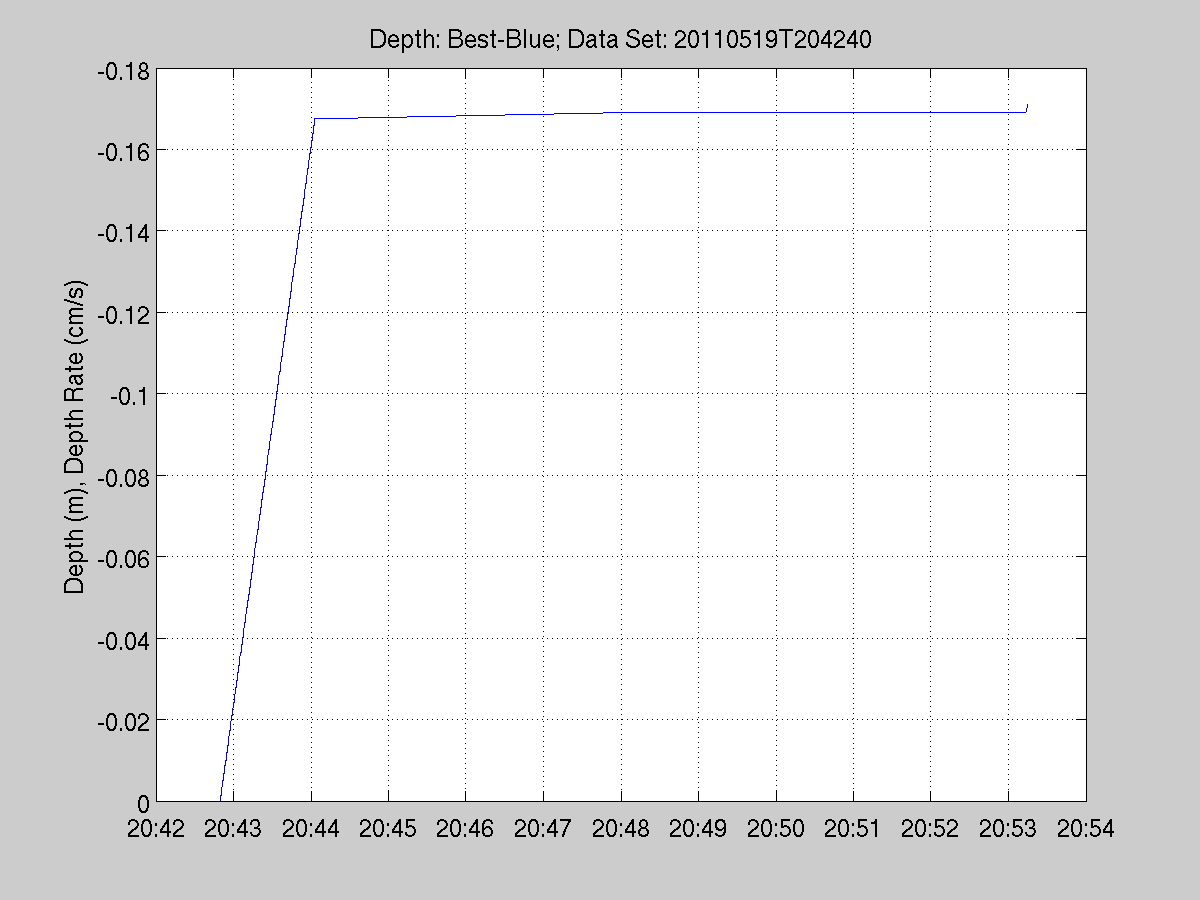Click the blue line's end point after 20:53
This screenshot has width=1200, height=900.
(x=1027, y=105)
